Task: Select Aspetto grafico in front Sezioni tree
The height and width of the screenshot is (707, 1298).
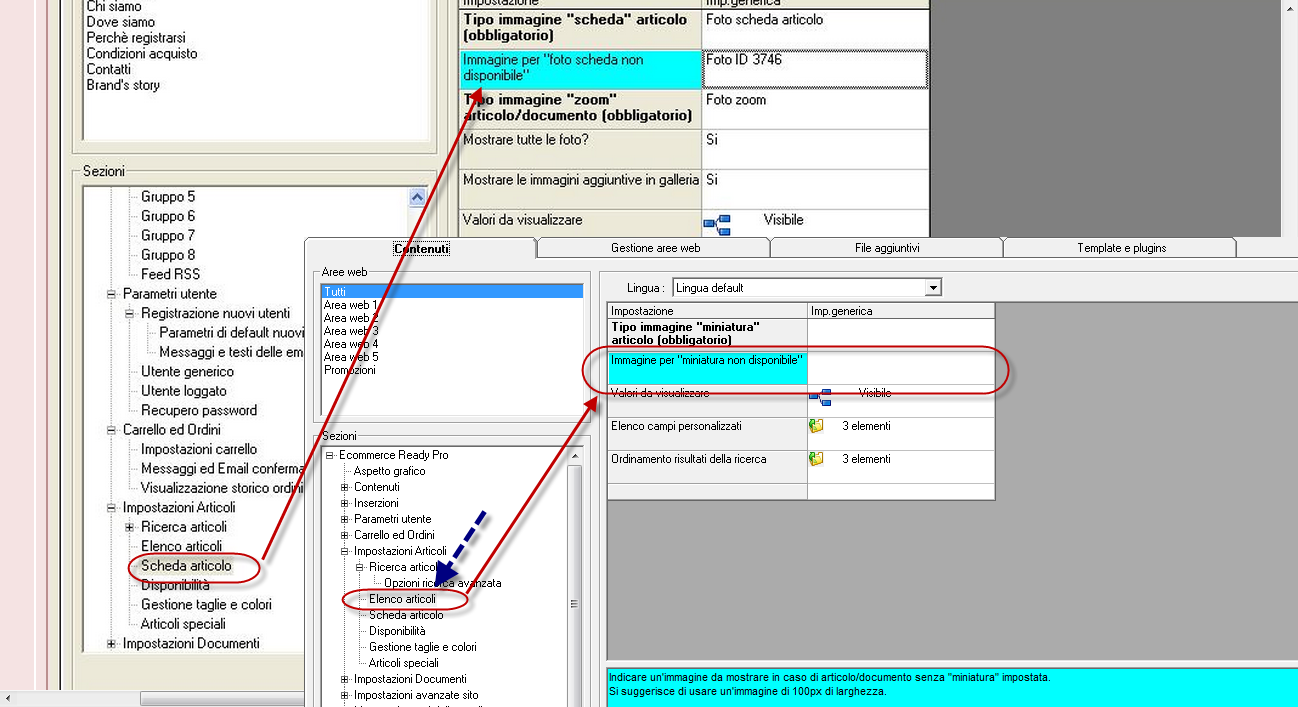Action: pos(389,471)
